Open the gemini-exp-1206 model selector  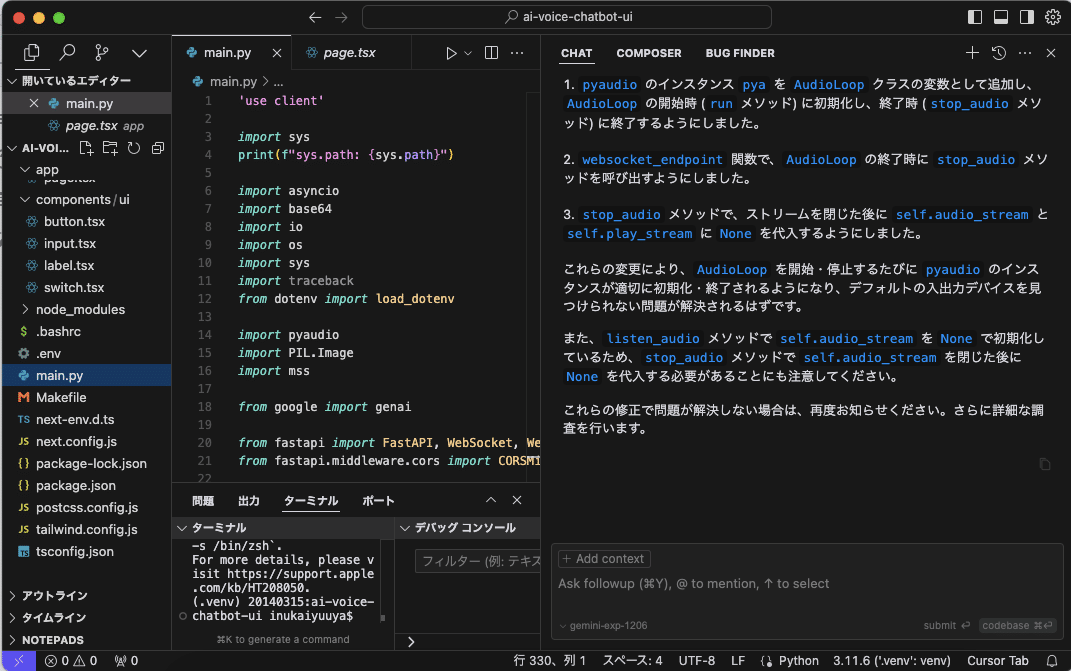point(606,624)
